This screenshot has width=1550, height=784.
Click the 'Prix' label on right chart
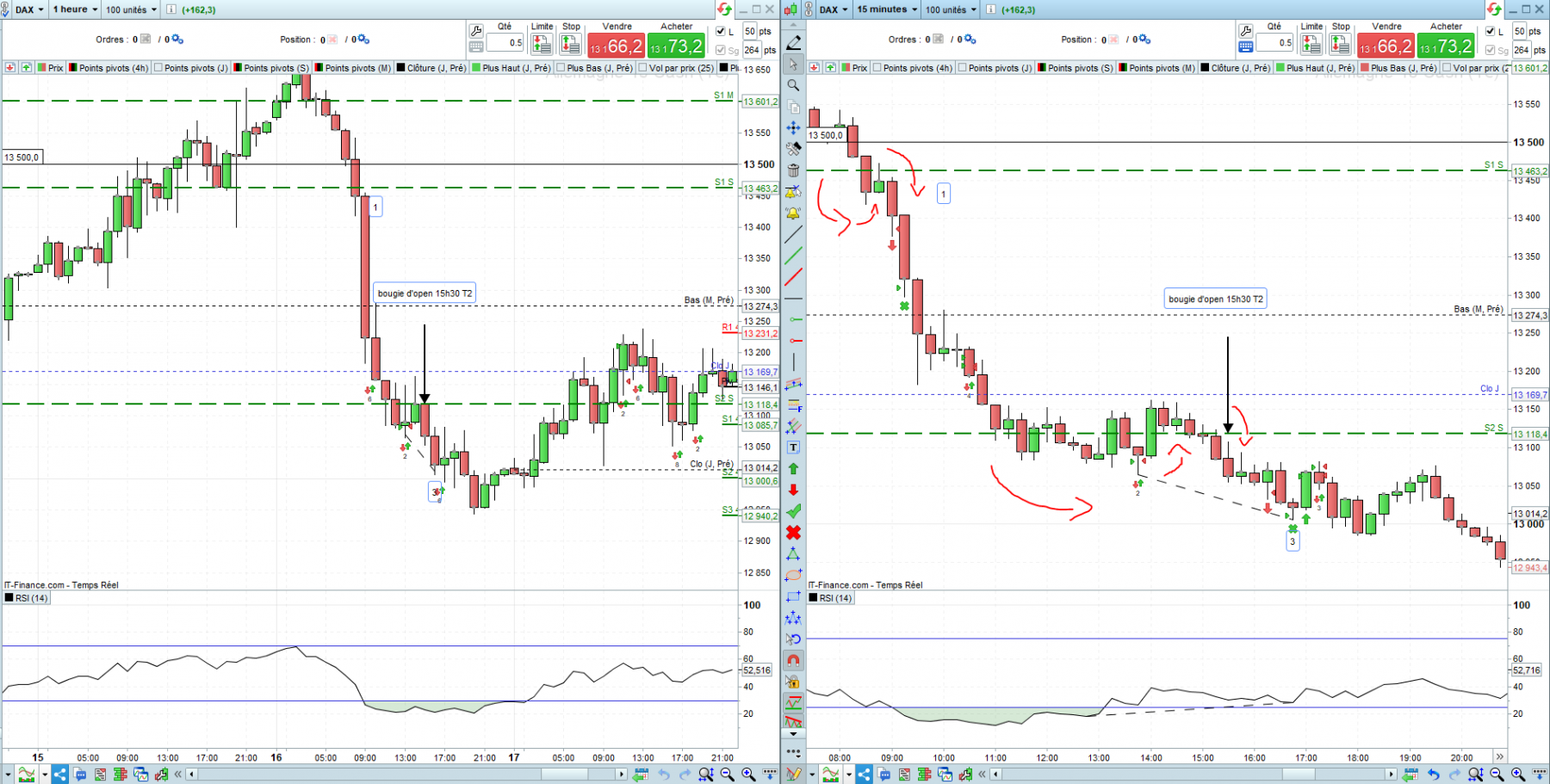859,68
